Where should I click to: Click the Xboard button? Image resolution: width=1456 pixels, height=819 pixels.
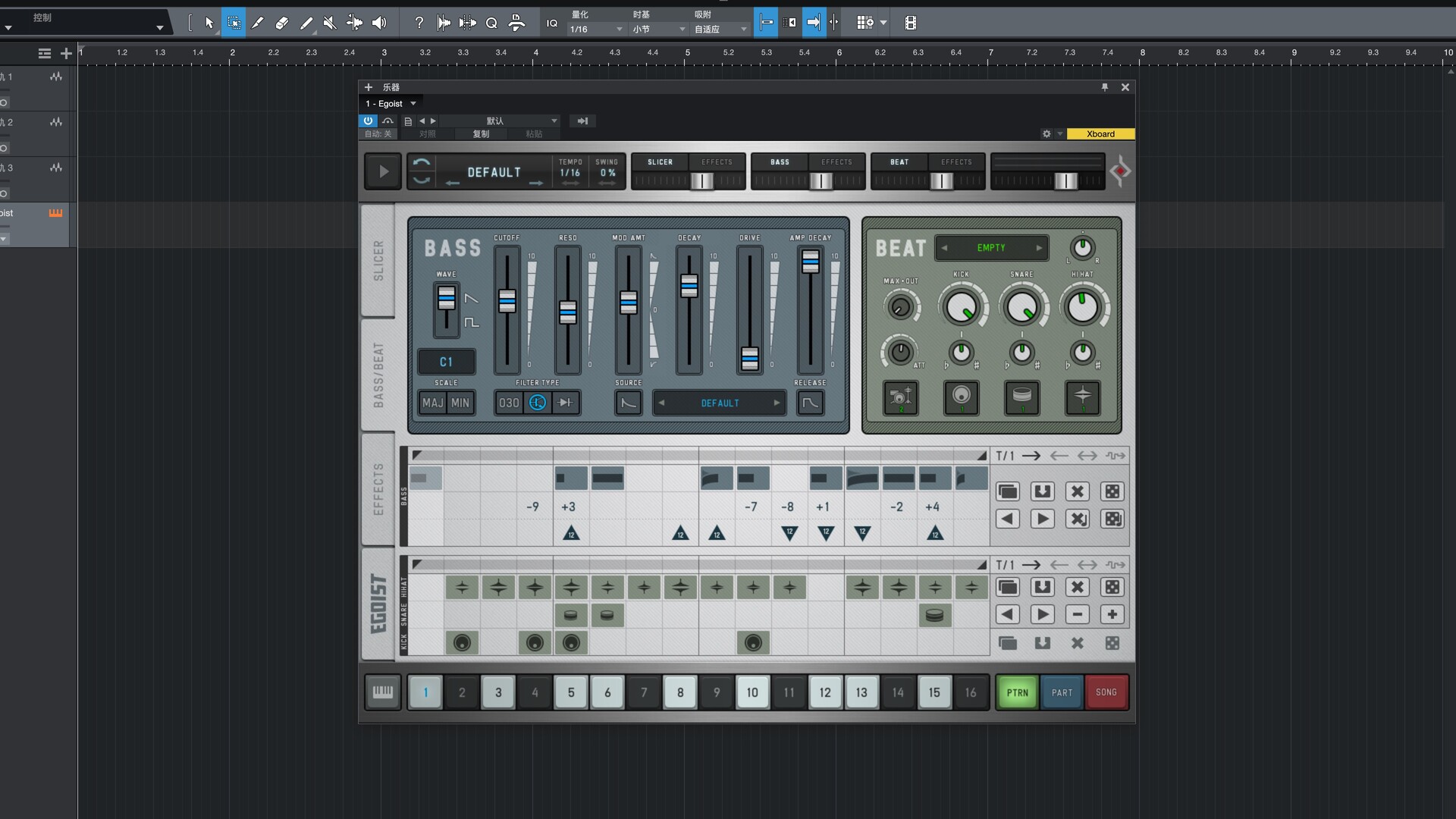(x=1100, y=134)
